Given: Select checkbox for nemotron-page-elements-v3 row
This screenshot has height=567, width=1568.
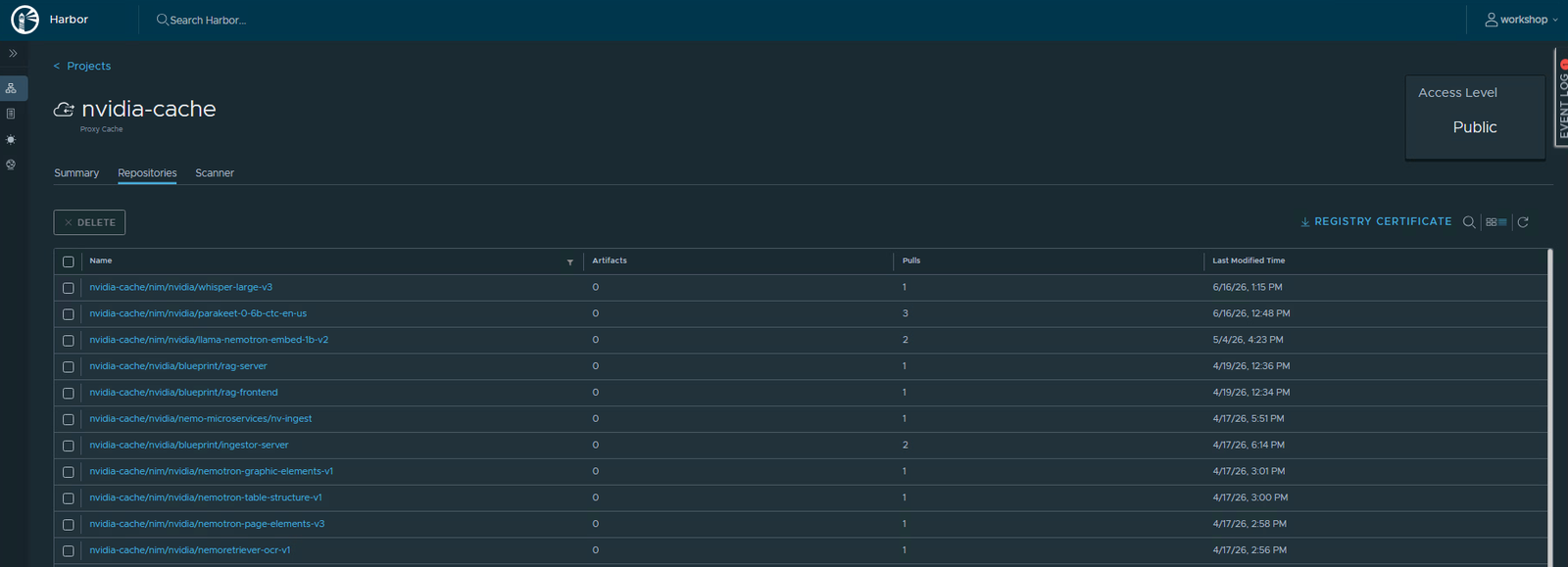Looking at the screenshot, I should click(69, 525).
